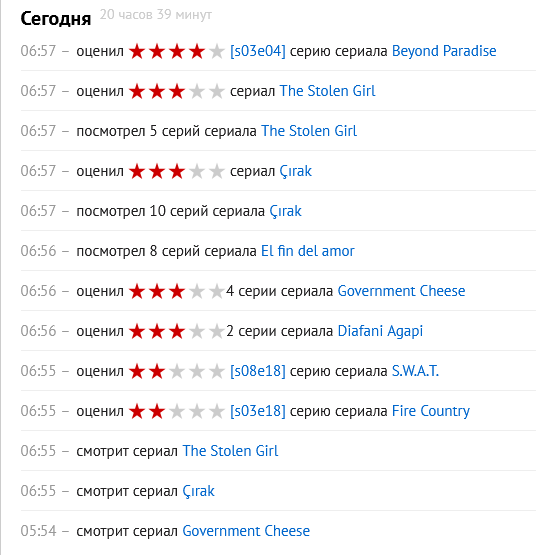Click the star rating icons for Beyond Paradise
This screenshot has width=536, height=555.
point(177,52)
